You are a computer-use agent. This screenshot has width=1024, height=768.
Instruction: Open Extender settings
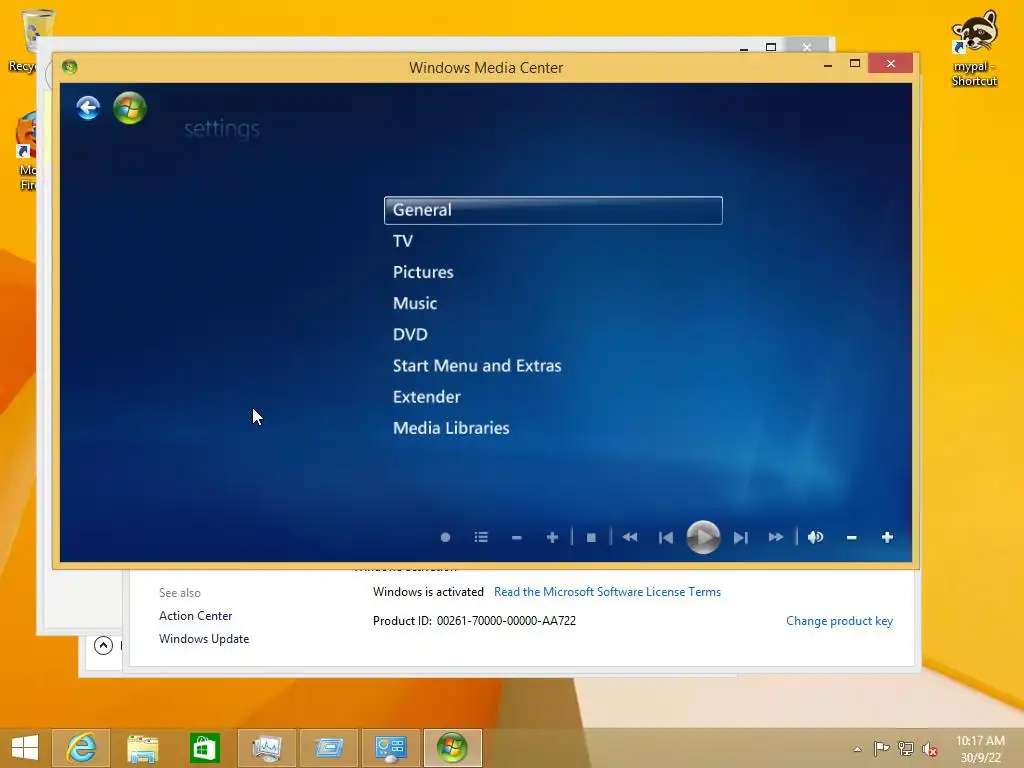(x=426, y=397)
